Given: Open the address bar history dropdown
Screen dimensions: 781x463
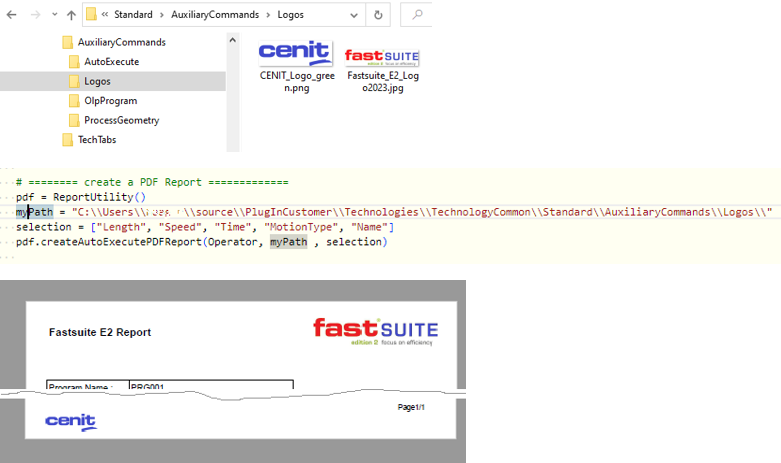Looking at the screenshot, I should pyautogui.click(x=352, y=15).
